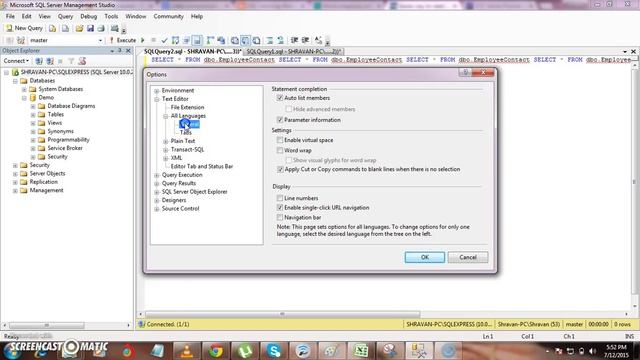This screenshot has width=640, height=360.
Task: Check the Navigation bar checkbox
Action: tap(280, 218)
